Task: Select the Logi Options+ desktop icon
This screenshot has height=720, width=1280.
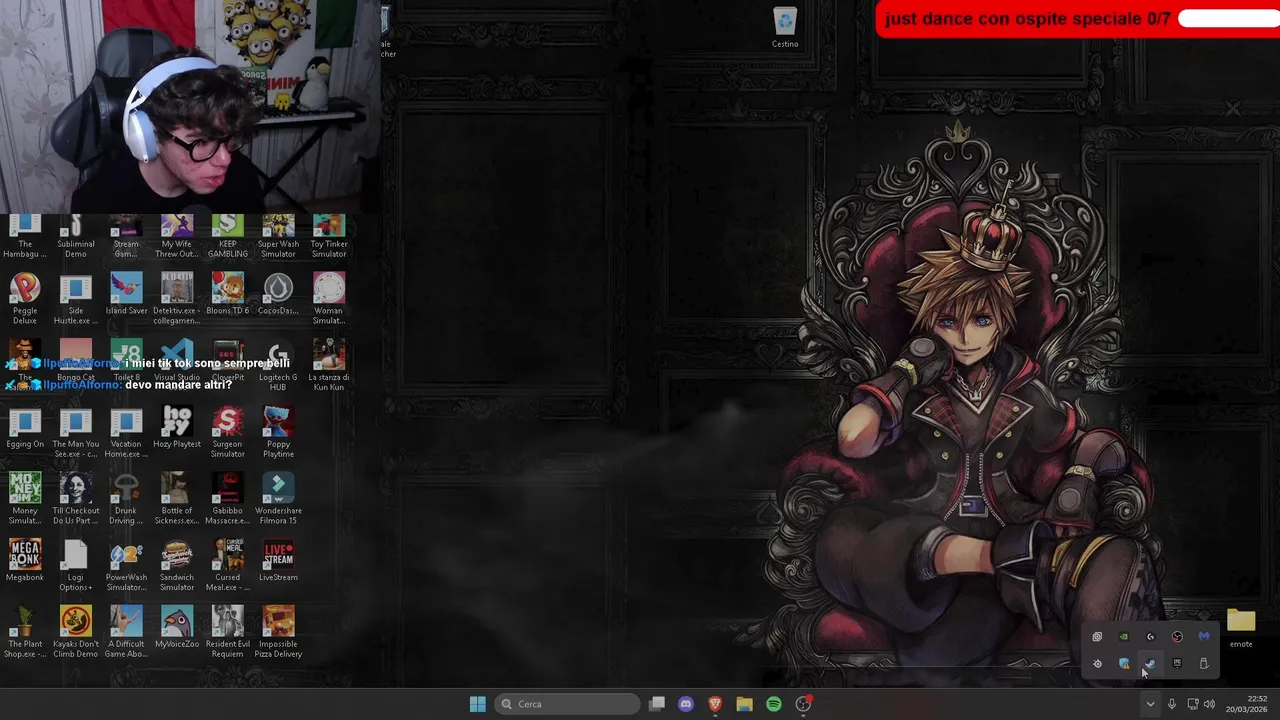Action: [x=76, y=565]
